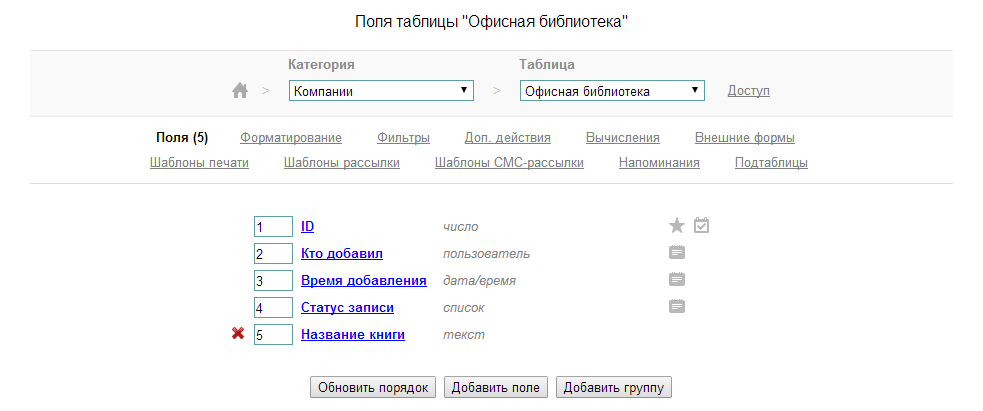Click the Доступ link
Viewport: 983px width, 411px height.
coord(748,91)
